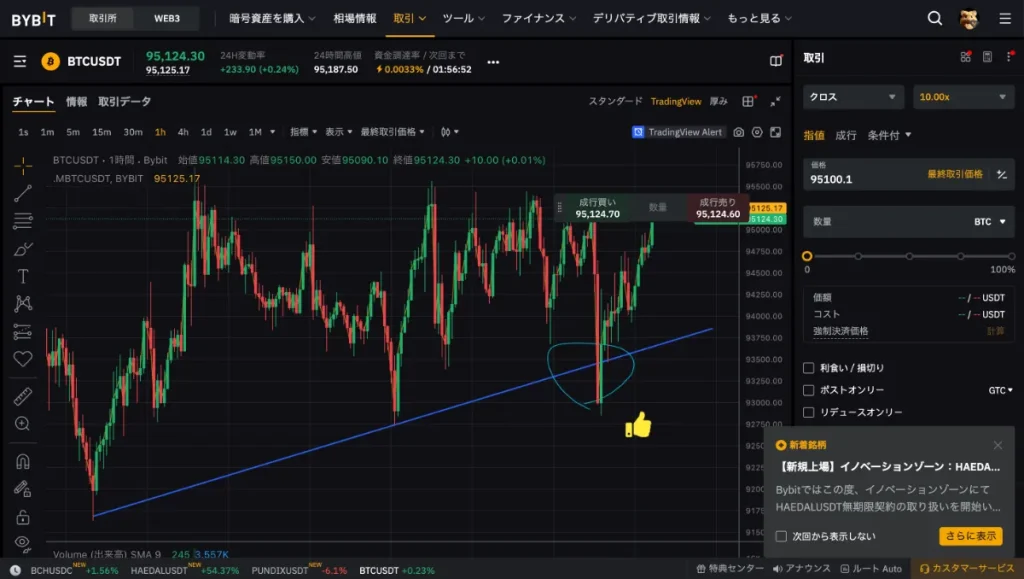1024x579 pixels.
Task: Toggle stay in drawing mode icon
Action: (x=23, y=489)
